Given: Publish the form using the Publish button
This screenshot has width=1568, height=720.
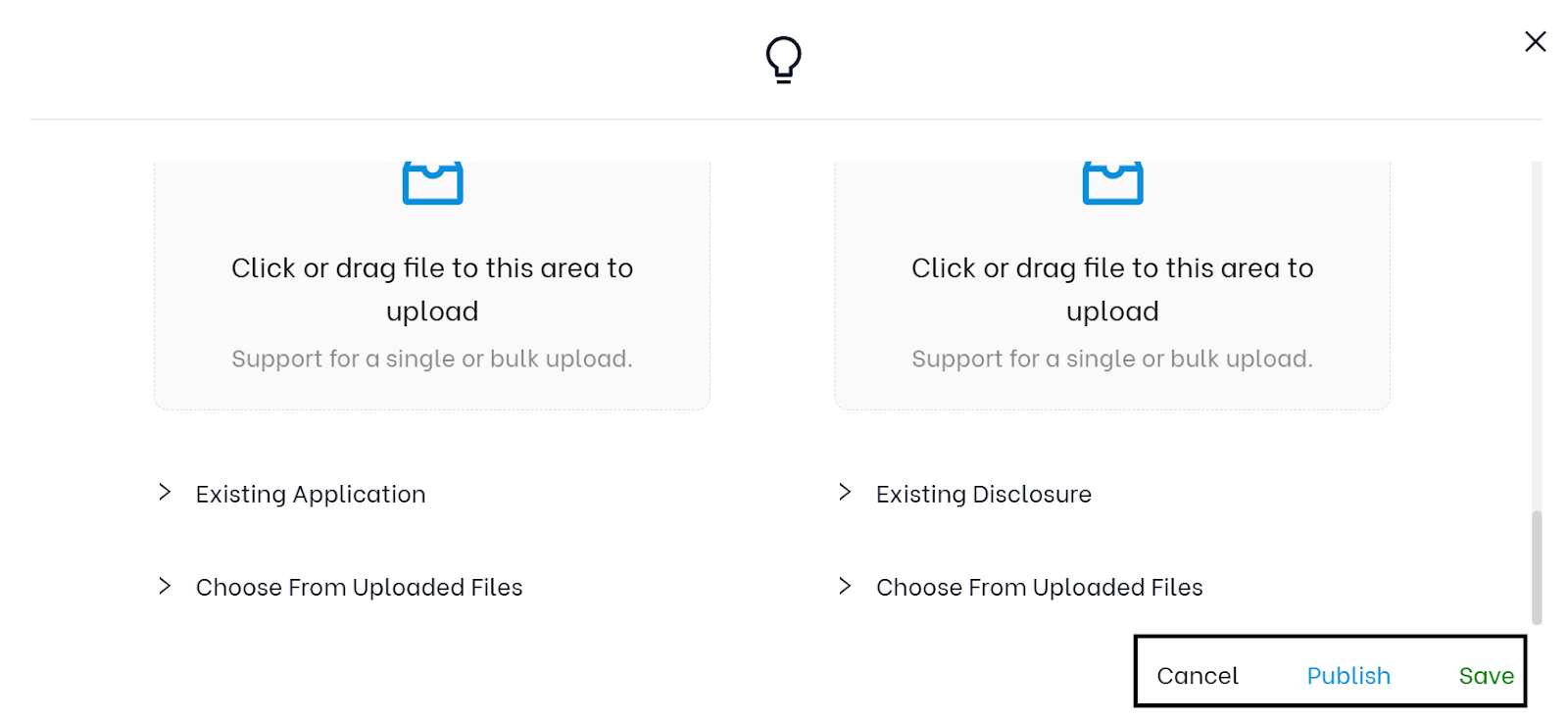Looking at the screenshot, I should 1347,676.
